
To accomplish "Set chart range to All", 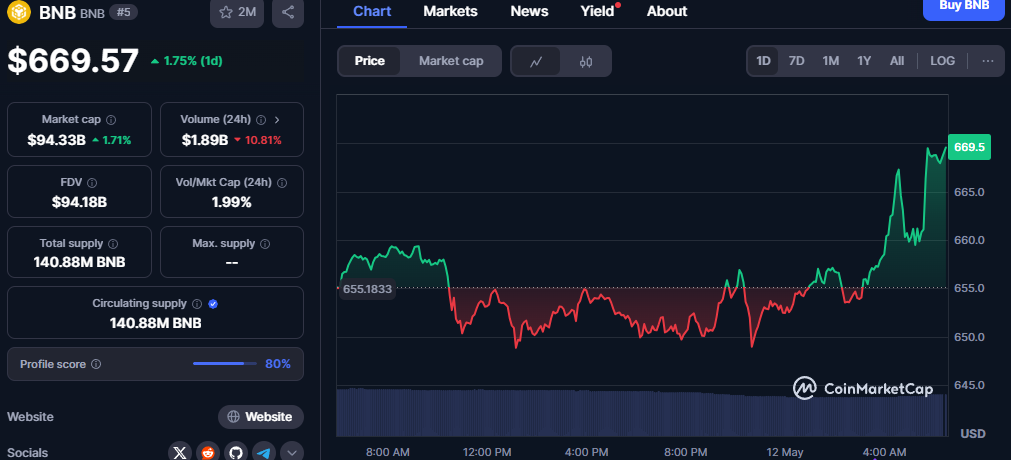I will coord(897,61).
